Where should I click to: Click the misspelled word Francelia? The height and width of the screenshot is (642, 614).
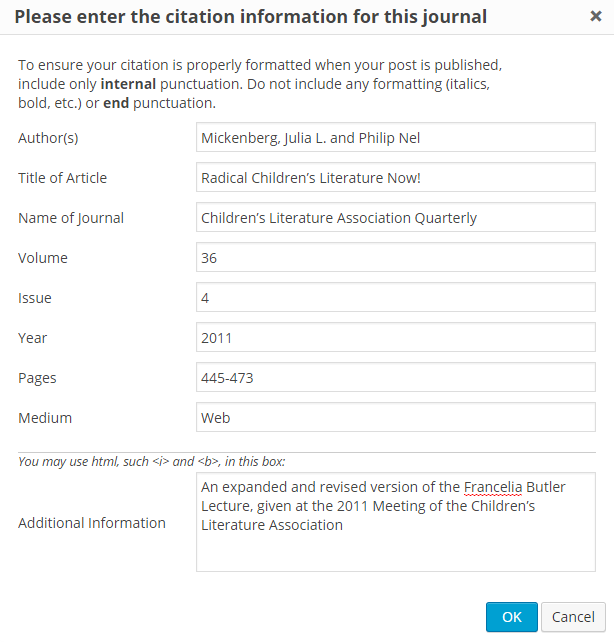pos(494,487)
